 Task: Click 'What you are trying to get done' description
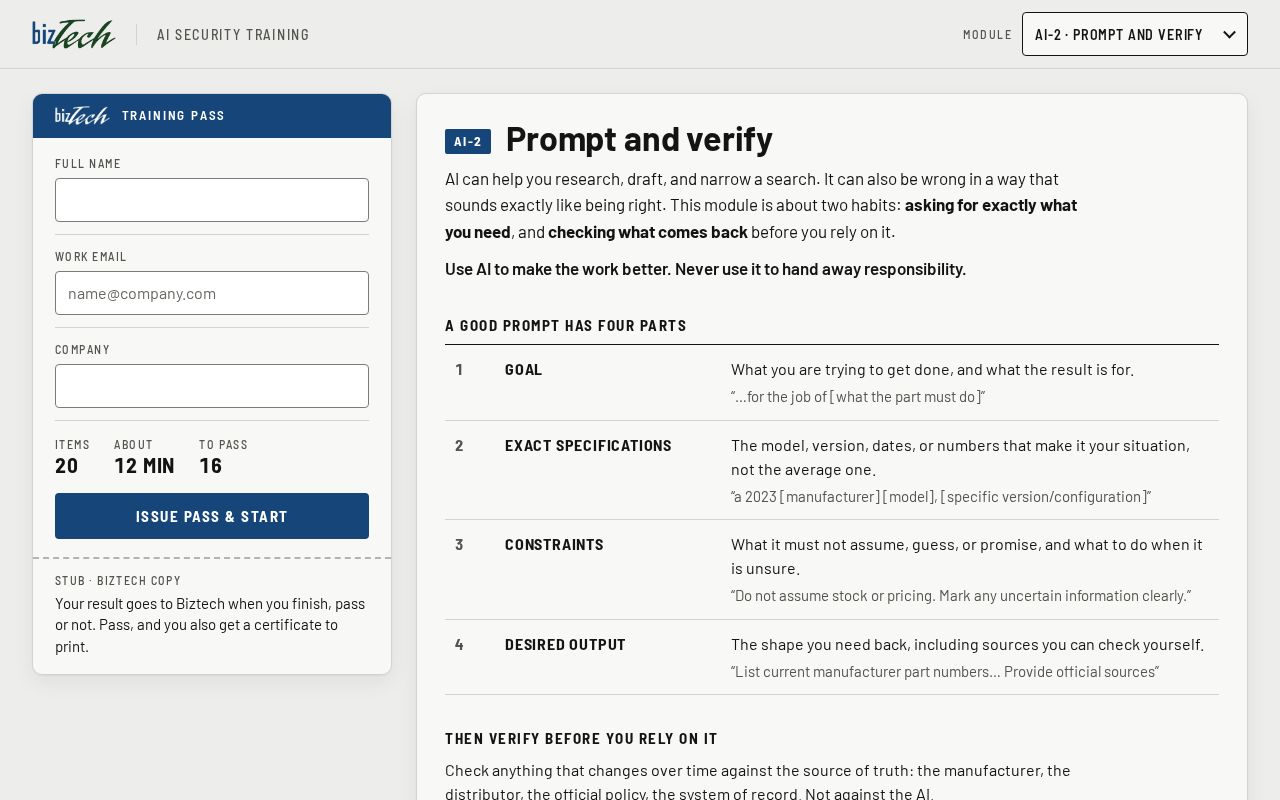[932, 370]
